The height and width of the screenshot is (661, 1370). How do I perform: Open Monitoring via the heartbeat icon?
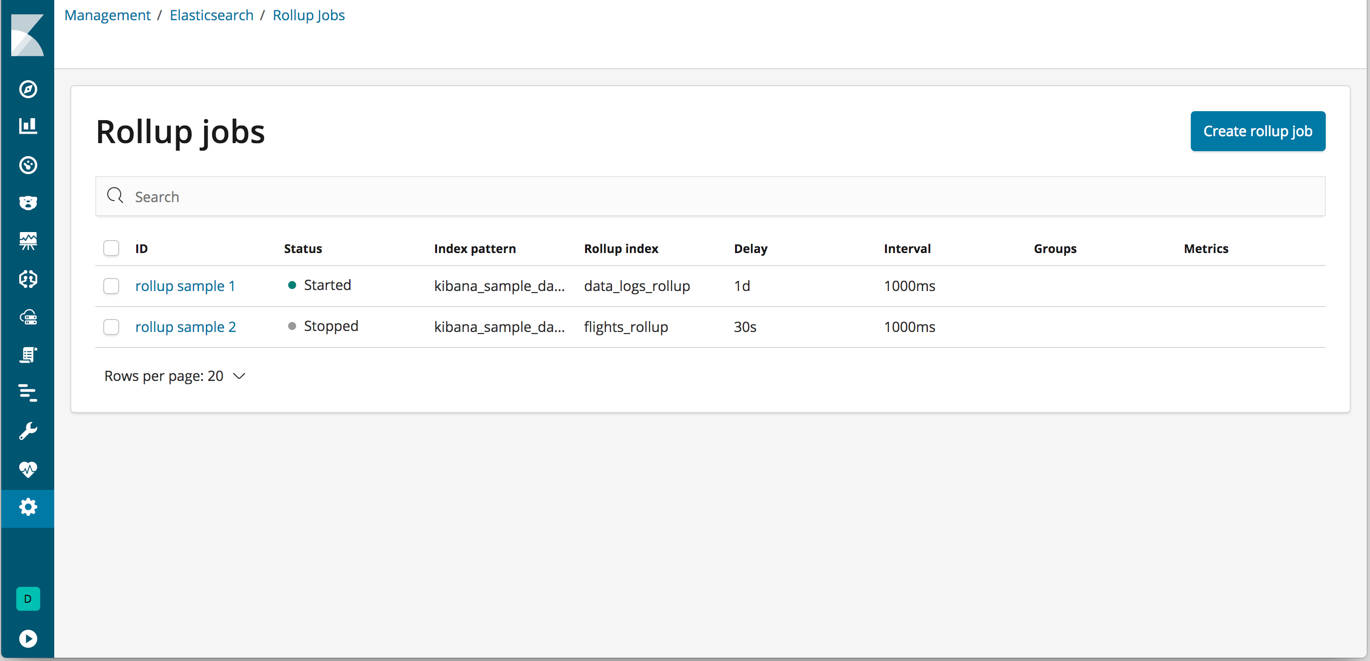point(28,469)
